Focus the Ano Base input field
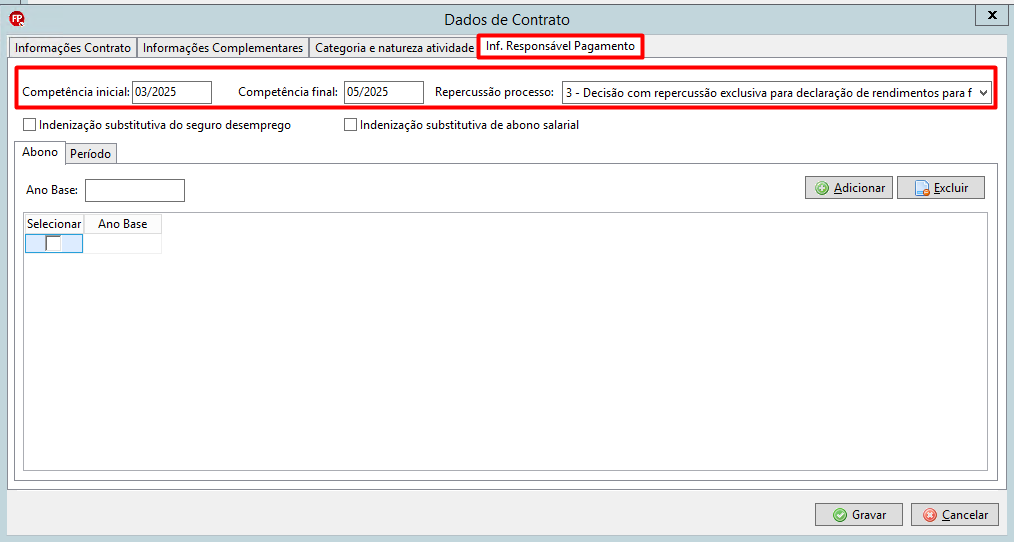 coord(135,190)
